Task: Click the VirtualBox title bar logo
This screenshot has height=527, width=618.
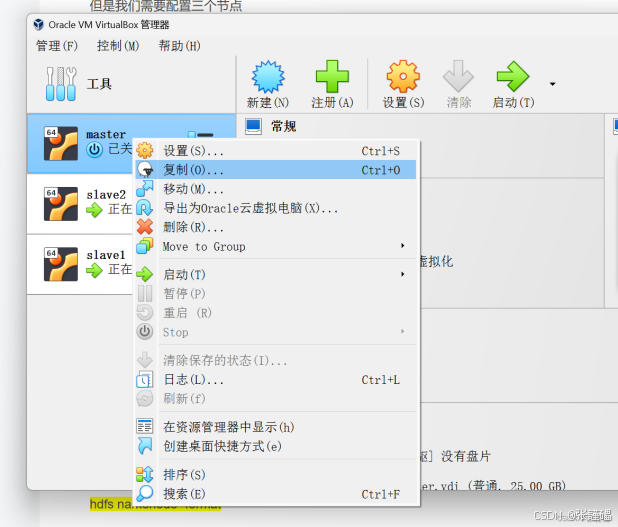Action: click(x=38, y=24)
